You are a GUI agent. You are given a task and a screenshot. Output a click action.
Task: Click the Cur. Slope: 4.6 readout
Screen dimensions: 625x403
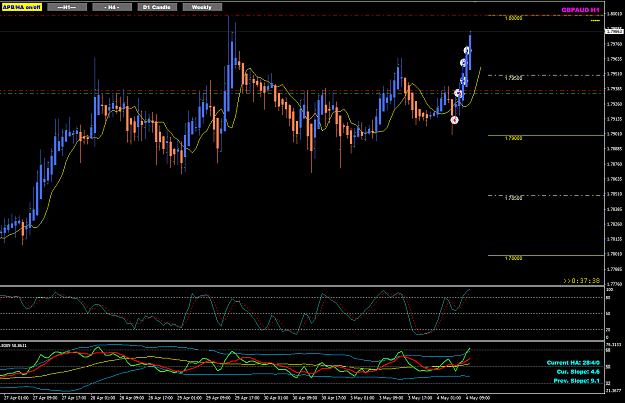click(x=578, y=372)
